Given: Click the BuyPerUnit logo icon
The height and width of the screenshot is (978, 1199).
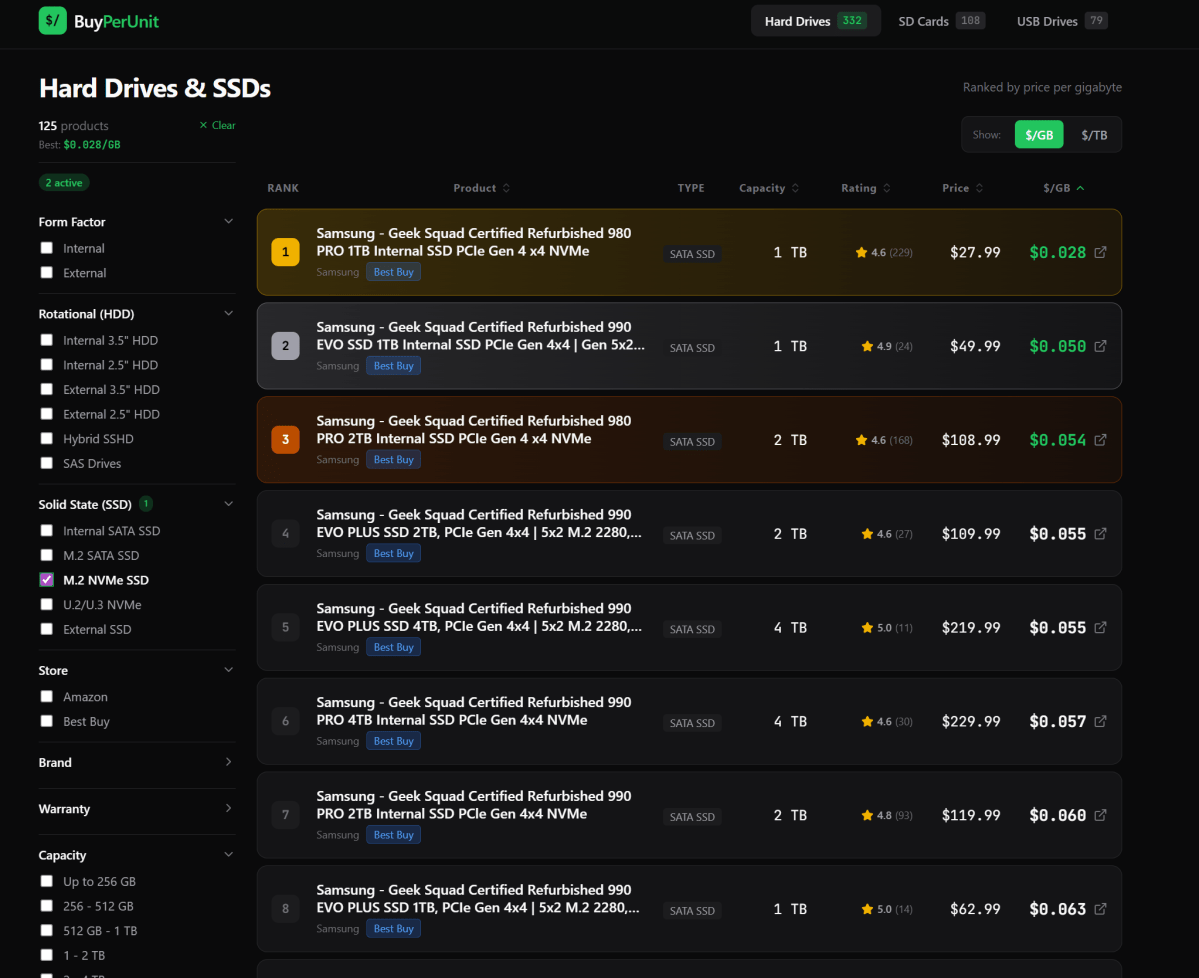Looking at the screenshot, I should (52, 21).
